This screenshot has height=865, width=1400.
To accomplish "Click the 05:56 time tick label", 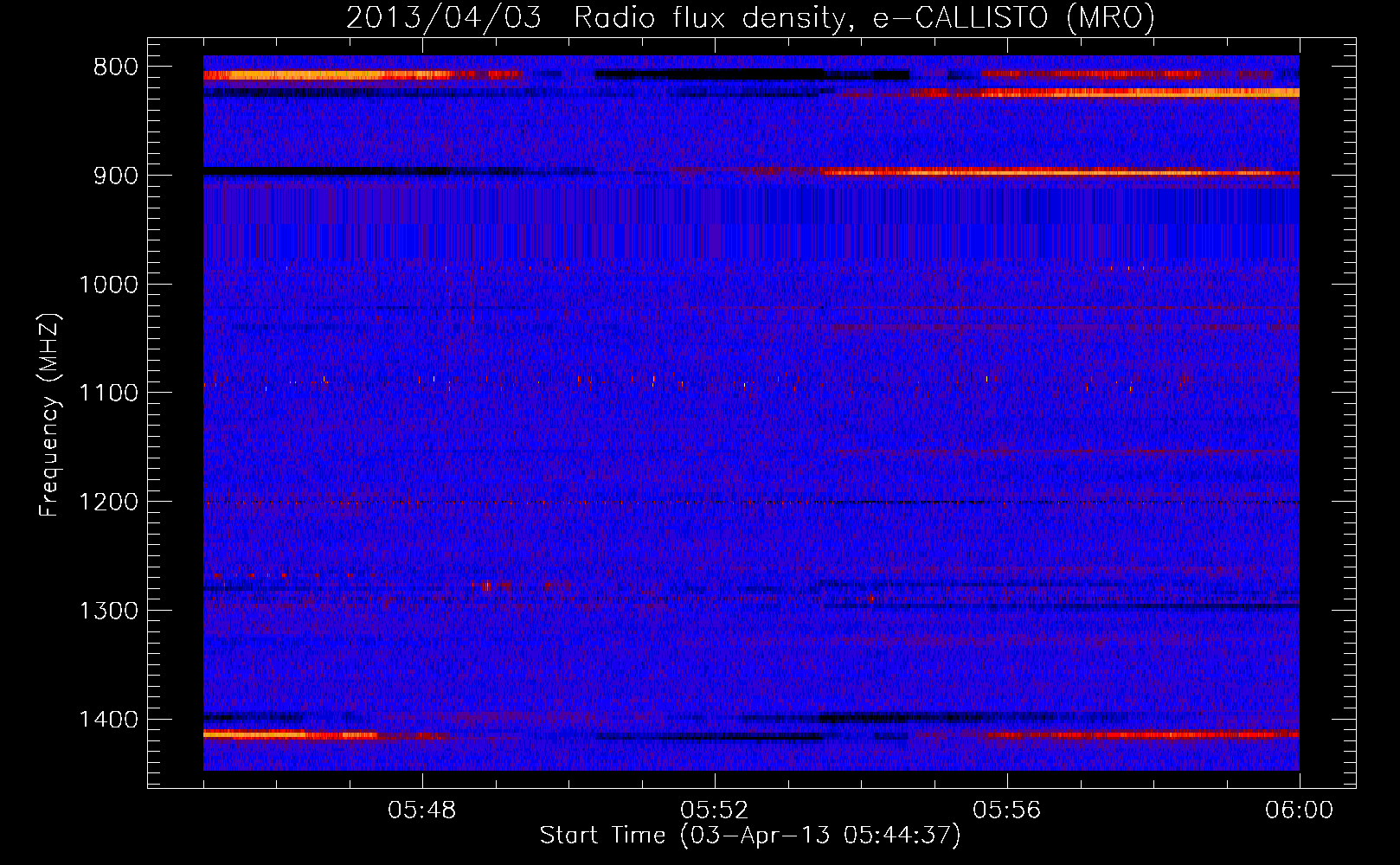I will pos(1007,811).
